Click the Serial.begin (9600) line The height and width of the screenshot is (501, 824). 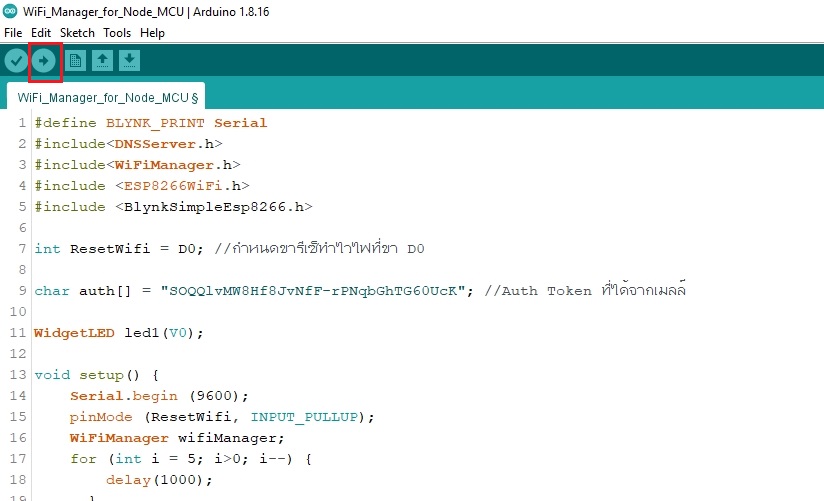pyautogui.click(x=159, y=396)
